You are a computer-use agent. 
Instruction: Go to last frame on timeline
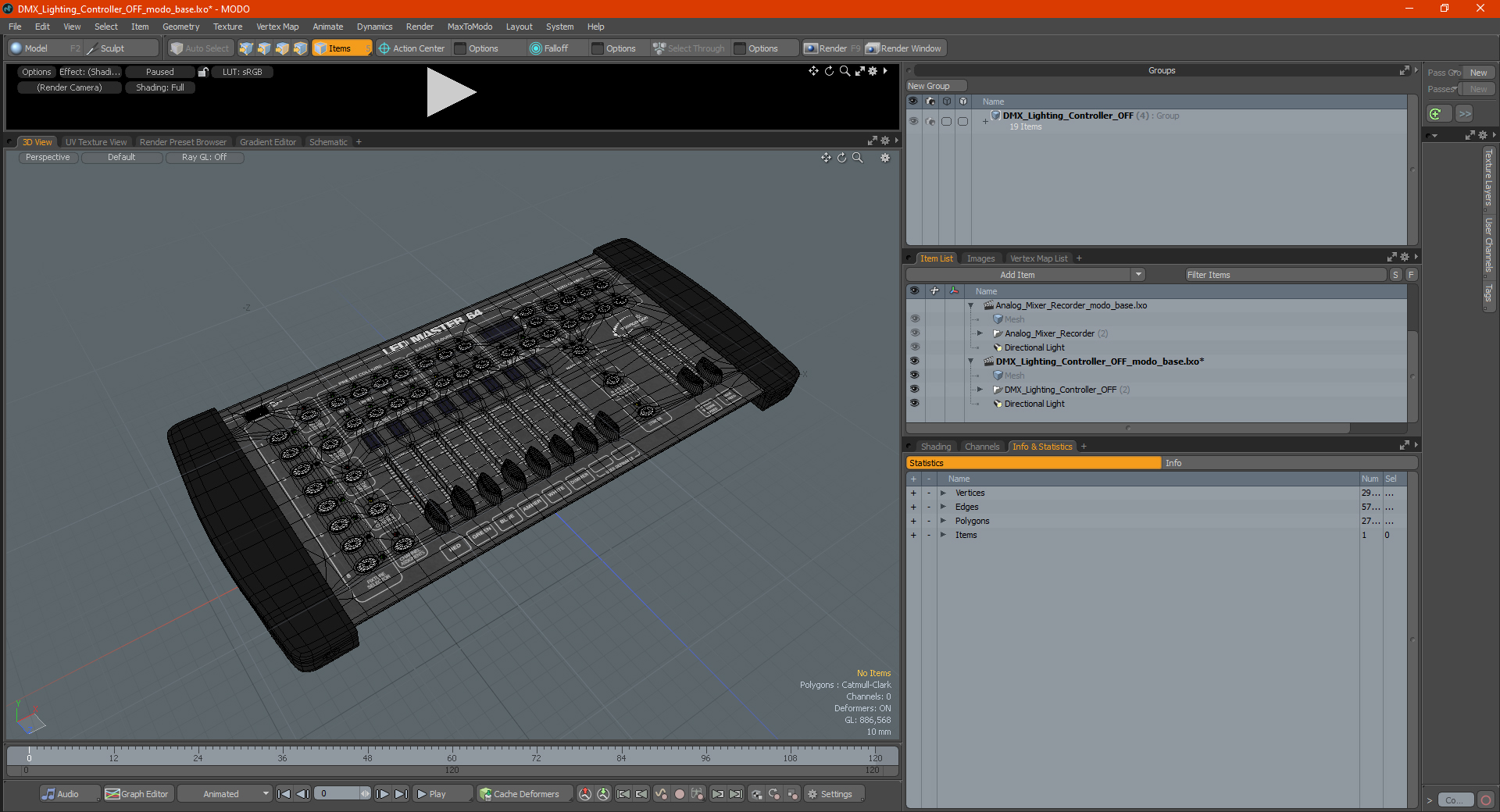[401, 794]
